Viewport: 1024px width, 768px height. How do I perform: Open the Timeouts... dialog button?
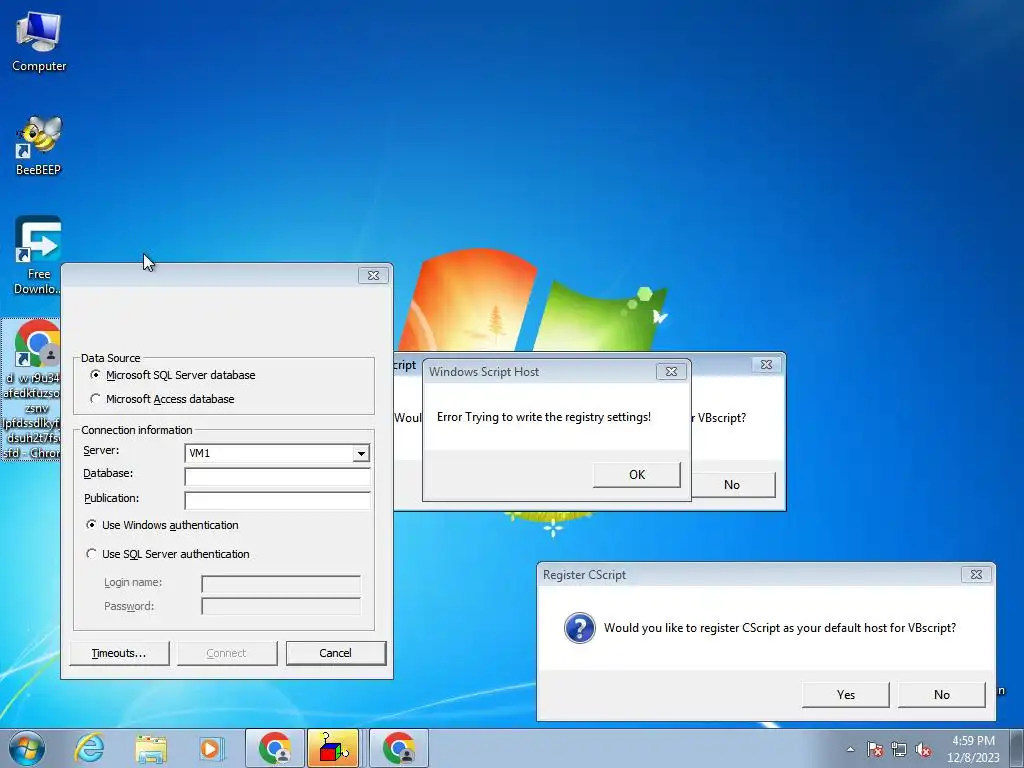click(x=120, y=653)
